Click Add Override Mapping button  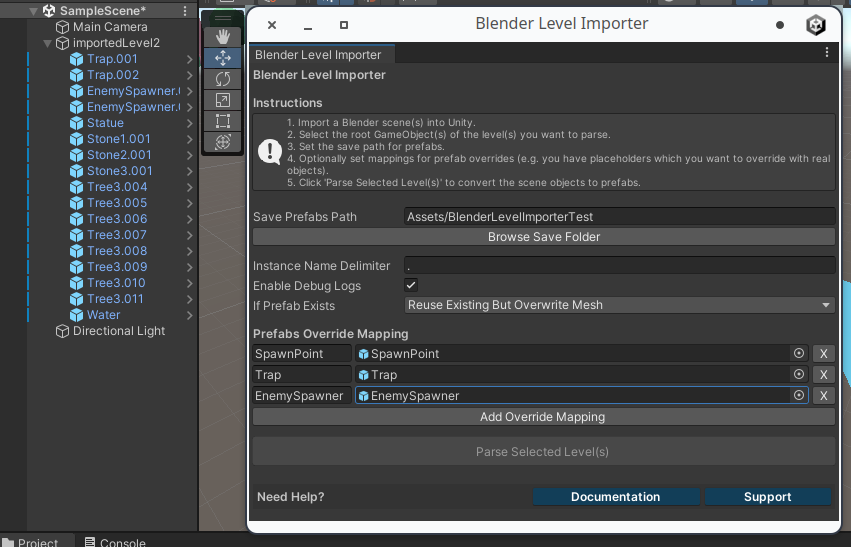pos(544,417)
